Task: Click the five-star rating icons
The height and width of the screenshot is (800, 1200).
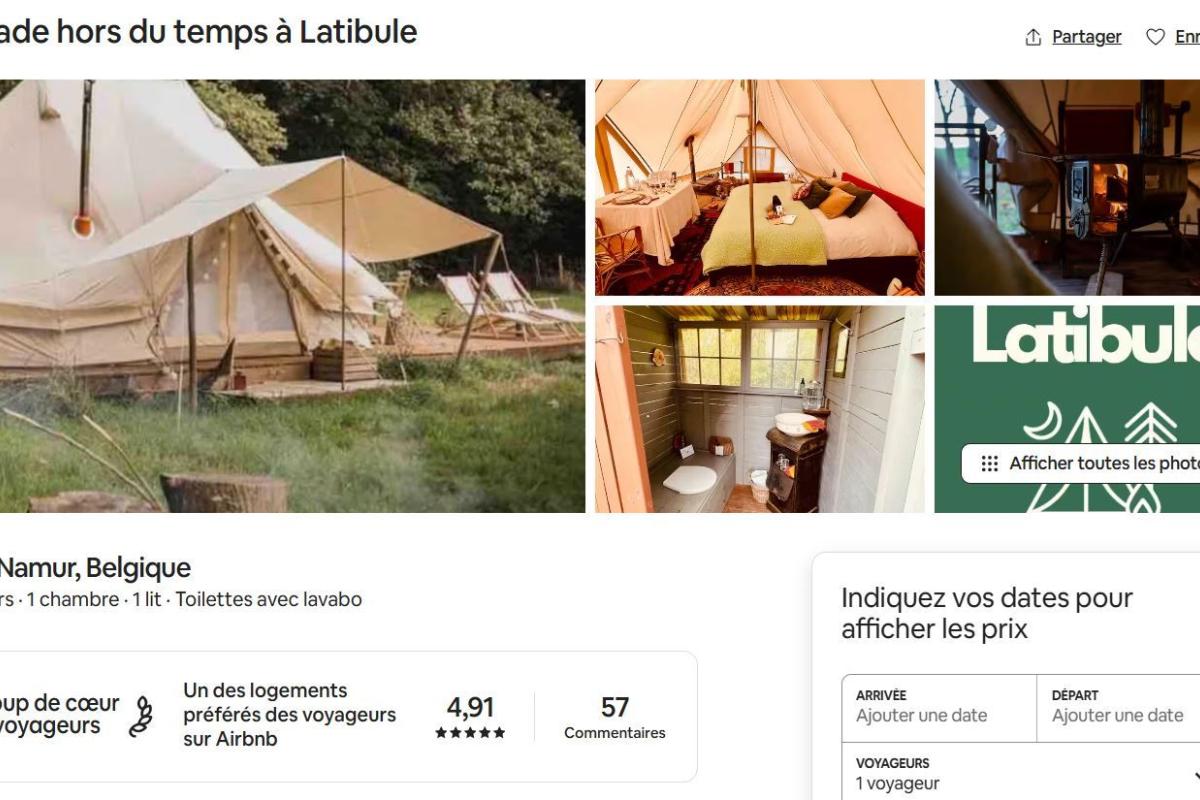Action: 470,733
